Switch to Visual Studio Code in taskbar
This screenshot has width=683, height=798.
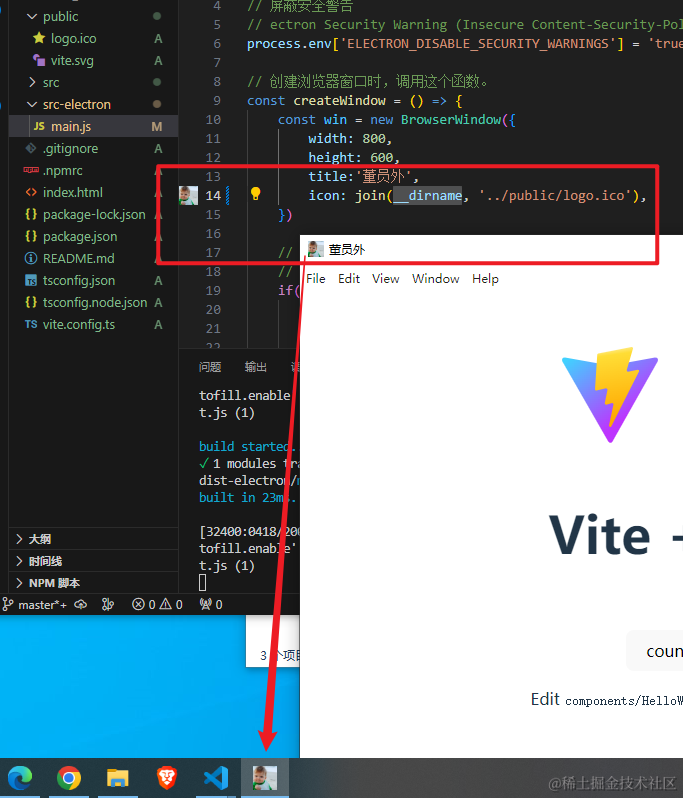216,778
